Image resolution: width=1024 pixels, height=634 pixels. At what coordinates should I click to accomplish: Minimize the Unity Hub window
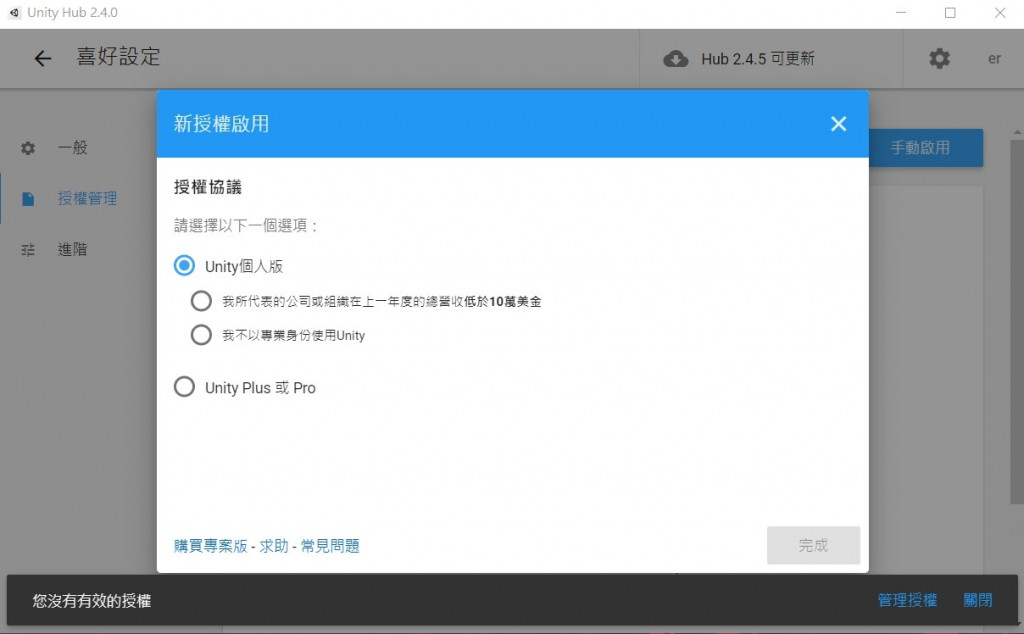pos(901,12)
